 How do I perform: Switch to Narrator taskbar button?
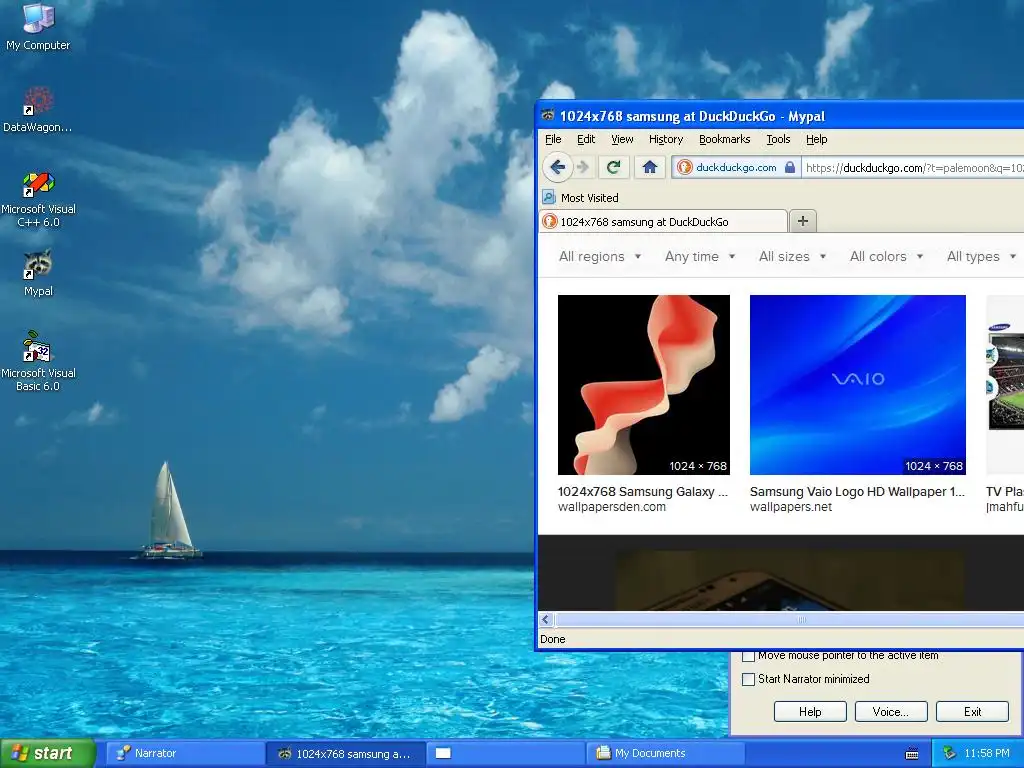185,753
